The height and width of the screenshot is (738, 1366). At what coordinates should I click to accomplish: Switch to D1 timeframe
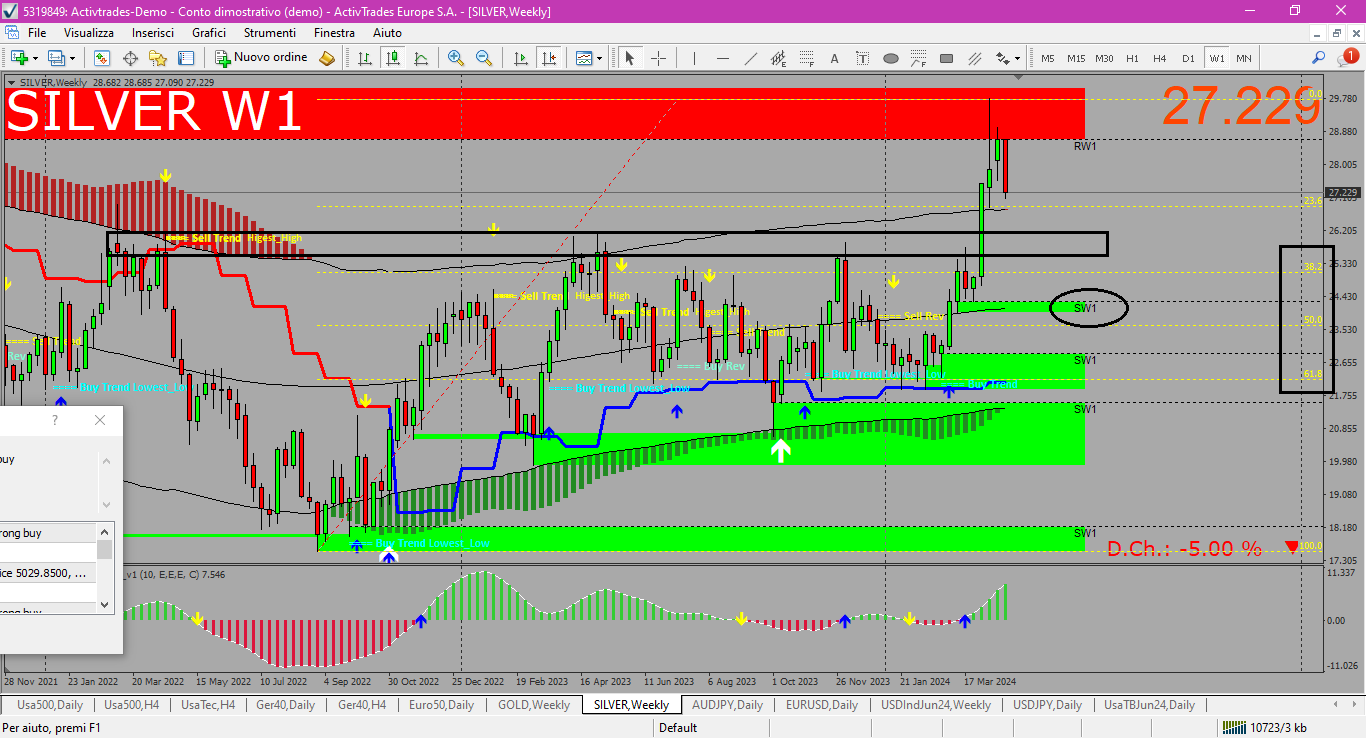click(x=1188, y=58)
